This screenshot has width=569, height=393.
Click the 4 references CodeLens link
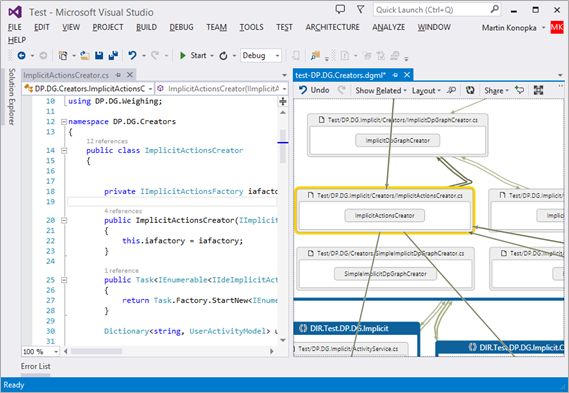point(123,210)
